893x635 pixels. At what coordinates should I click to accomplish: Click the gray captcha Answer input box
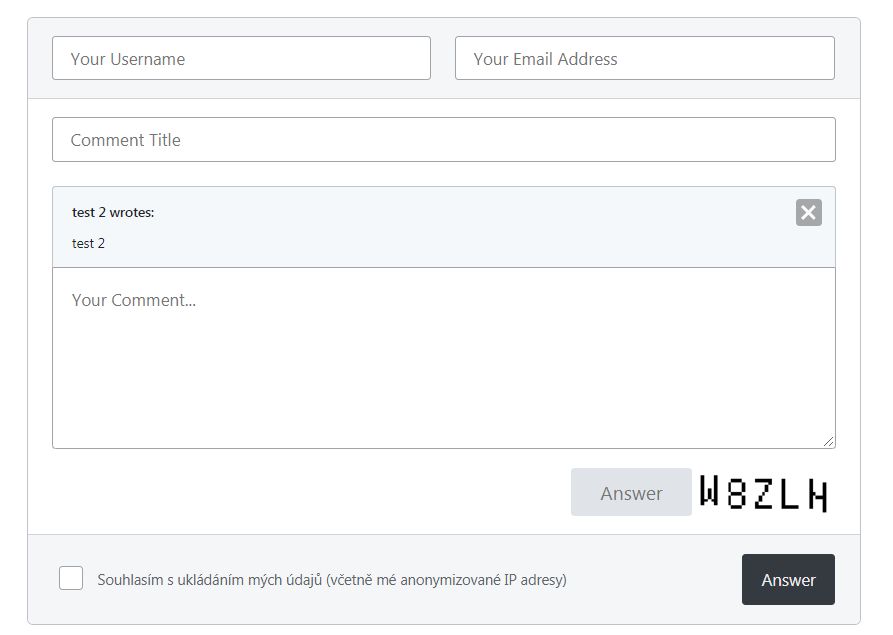(x=631, y=493)
